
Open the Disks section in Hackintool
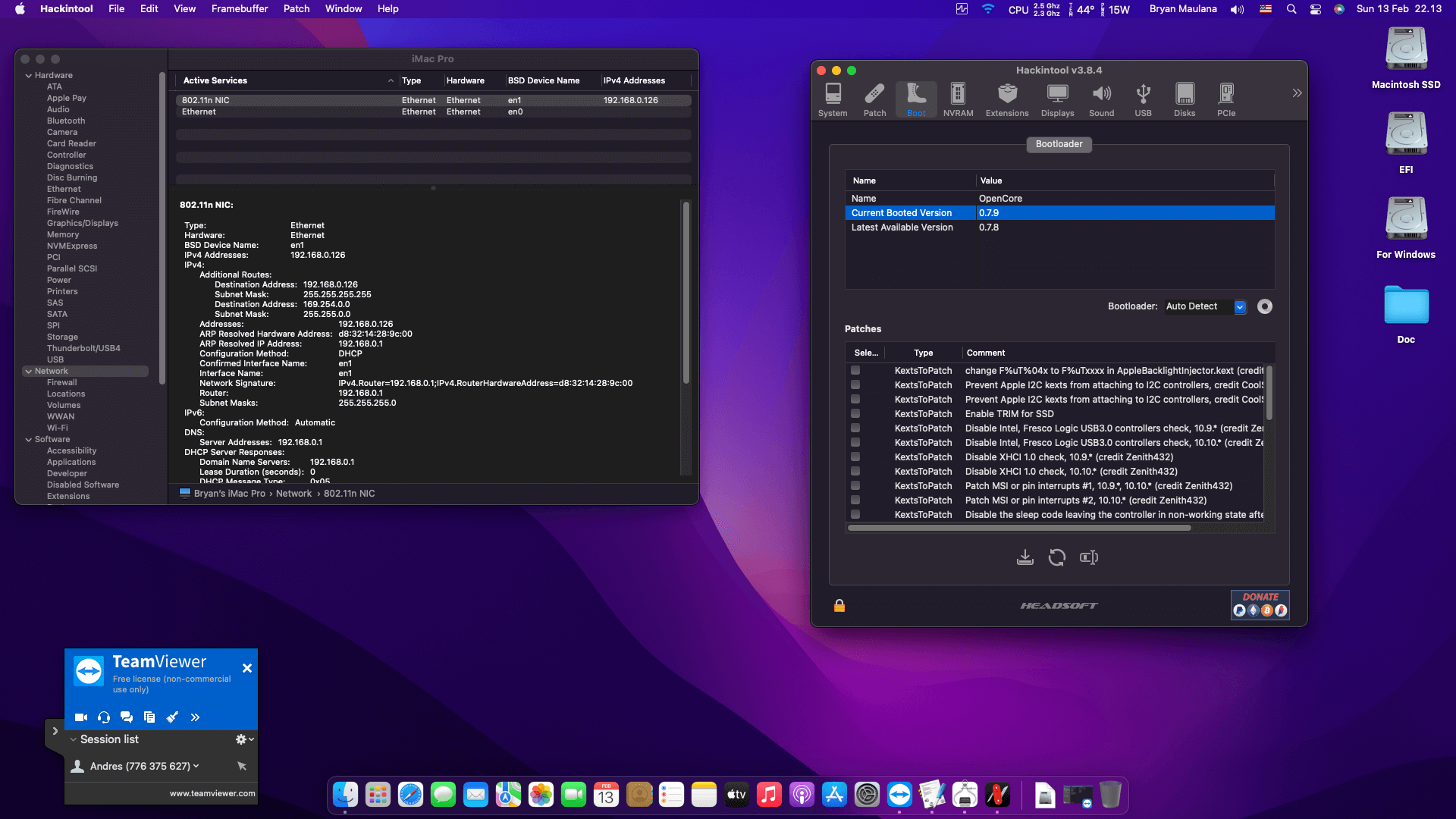(1185, 99)
